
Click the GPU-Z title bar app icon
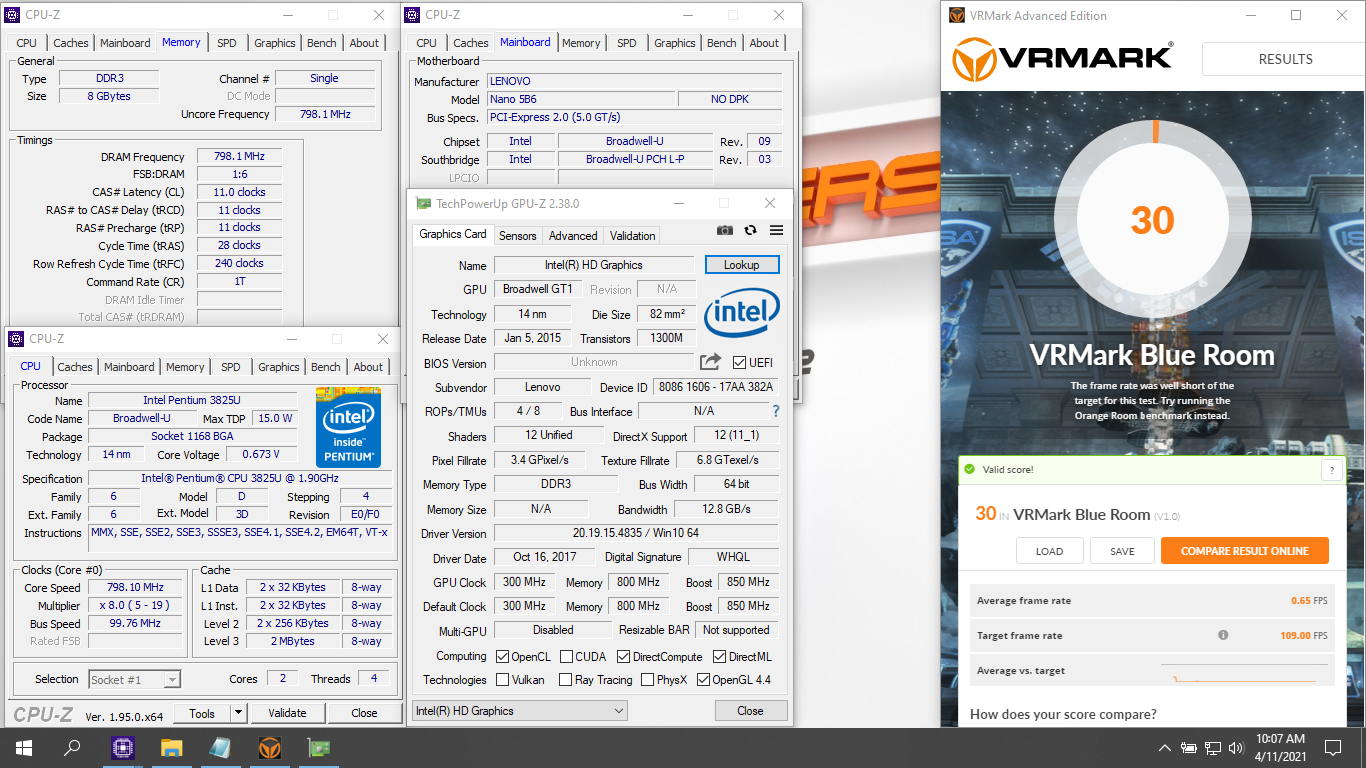tap(424, 203)
